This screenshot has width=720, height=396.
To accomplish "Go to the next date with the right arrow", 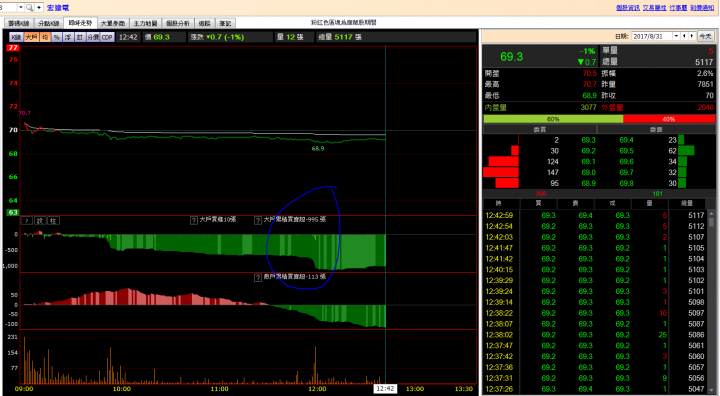I will [x=692, y=36].
